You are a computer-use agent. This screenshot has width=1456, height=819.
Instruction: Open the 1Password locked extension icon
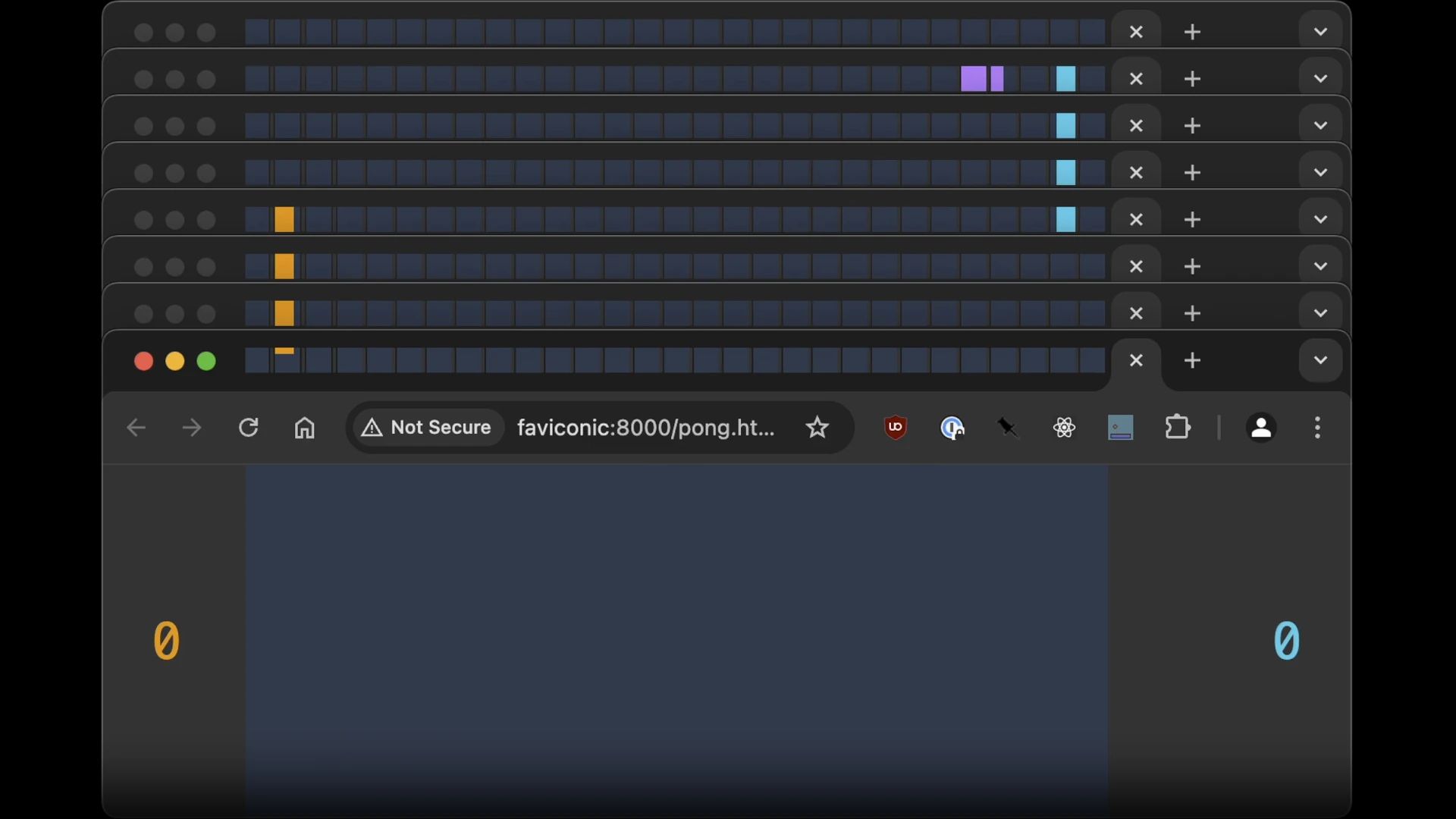point(952,428)
